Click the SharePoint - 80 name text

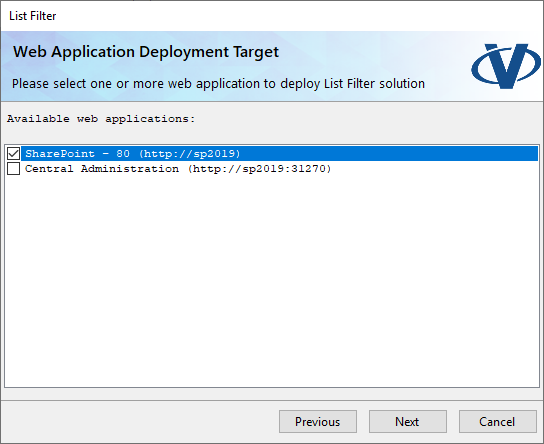click(x=77, y=154)
